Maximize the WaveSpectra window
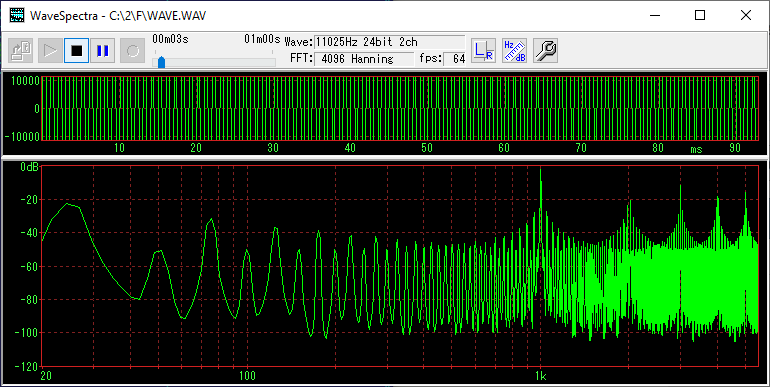Screen dimensions: 770x387 pos(700,15)
